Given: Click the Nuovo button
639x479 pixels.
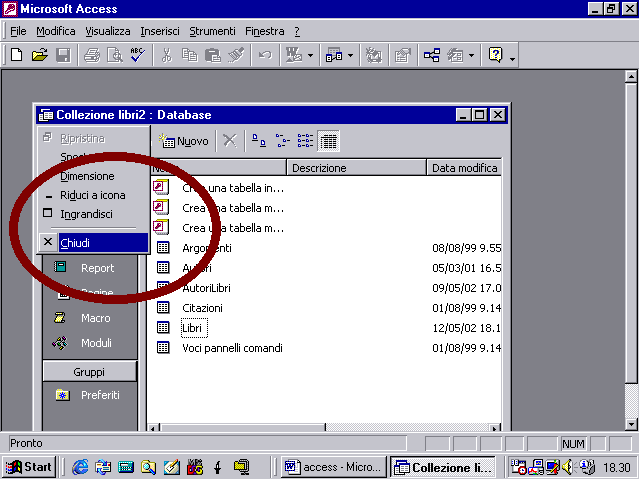Looking at the screenshot, I should (184, 141).
